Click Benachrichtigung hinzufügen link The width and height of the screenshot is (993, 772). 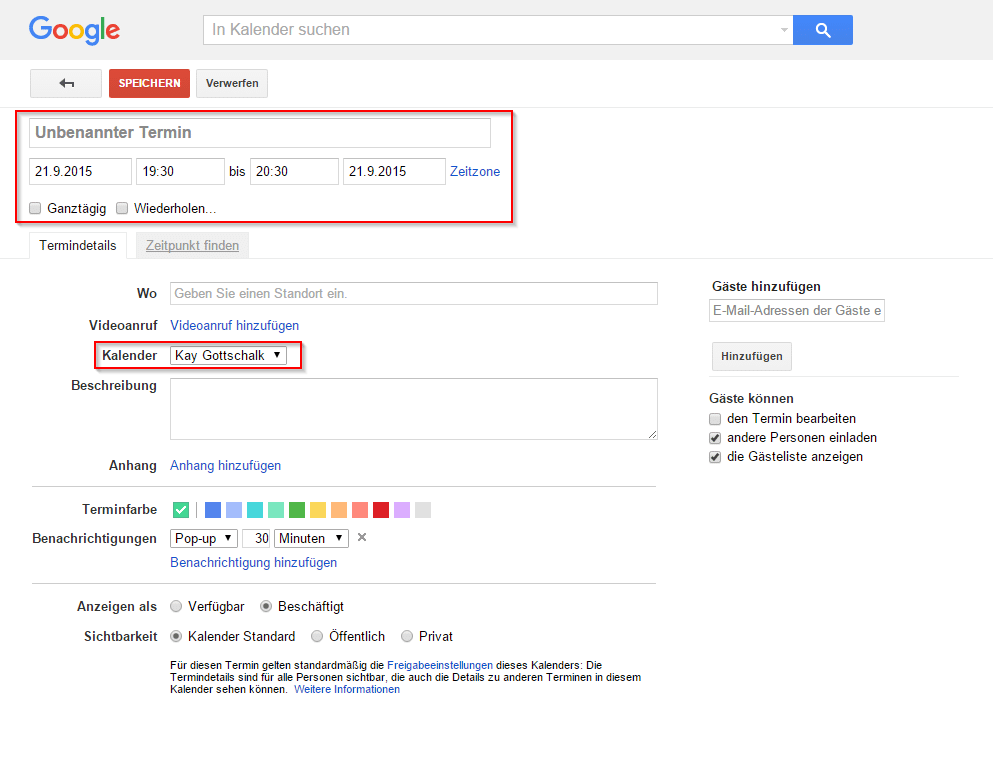pyautogui.click(x=253, y=562)
